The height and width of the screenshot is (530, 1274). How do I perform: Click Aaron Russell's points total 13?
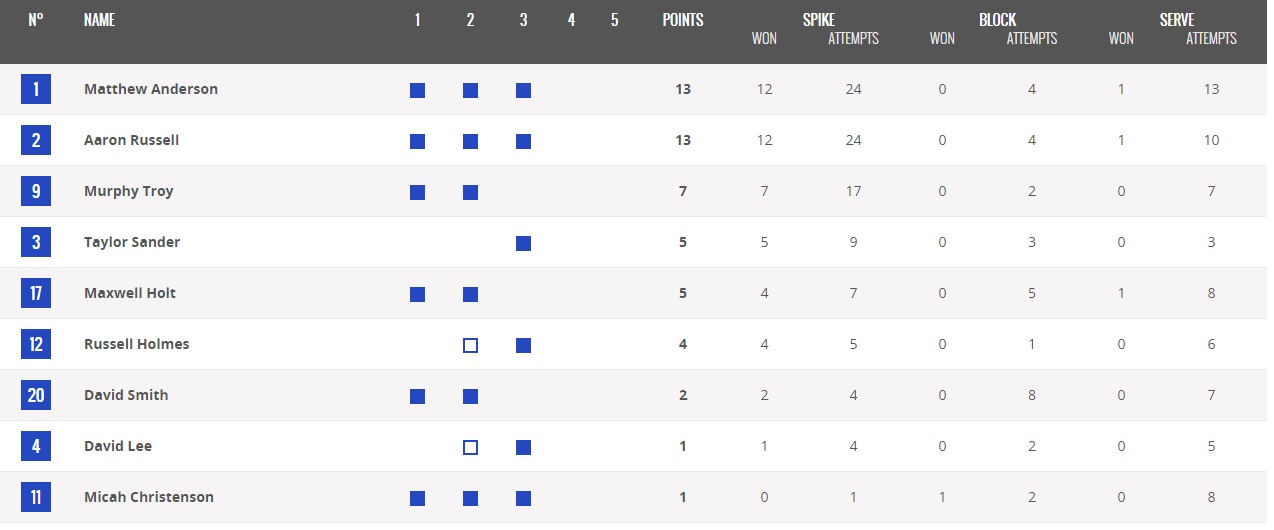[683, 140]
